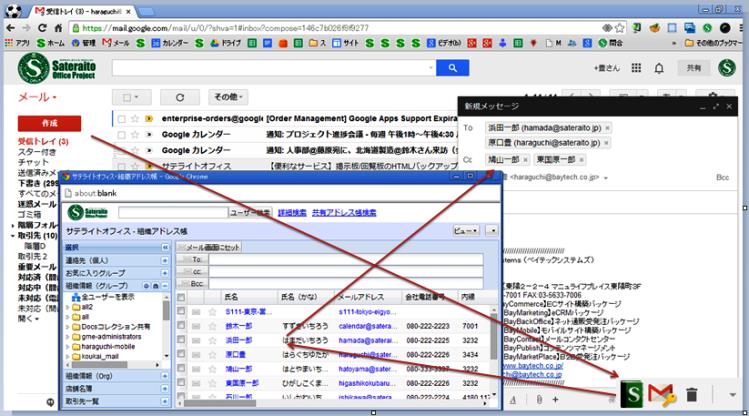This screenshot has height=416, width=749.
Task: Expand the お気に入りグループ section
Action: click(165, 273)
